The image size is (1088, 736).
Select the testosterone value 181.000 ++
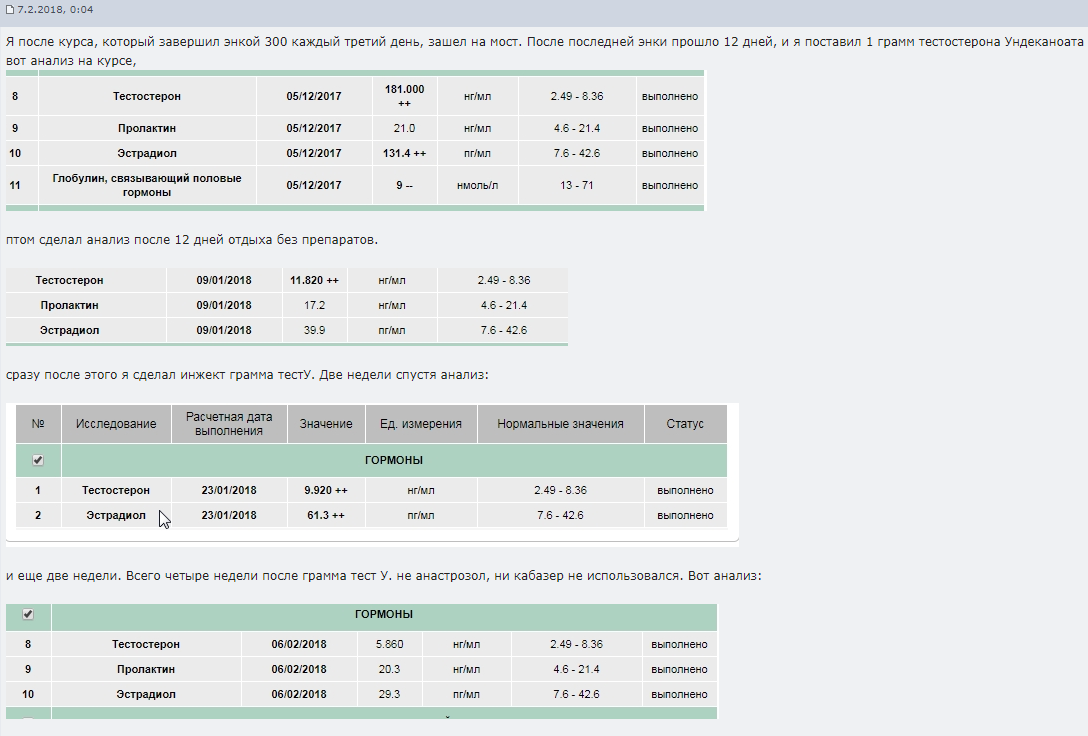tap(404, 96)
